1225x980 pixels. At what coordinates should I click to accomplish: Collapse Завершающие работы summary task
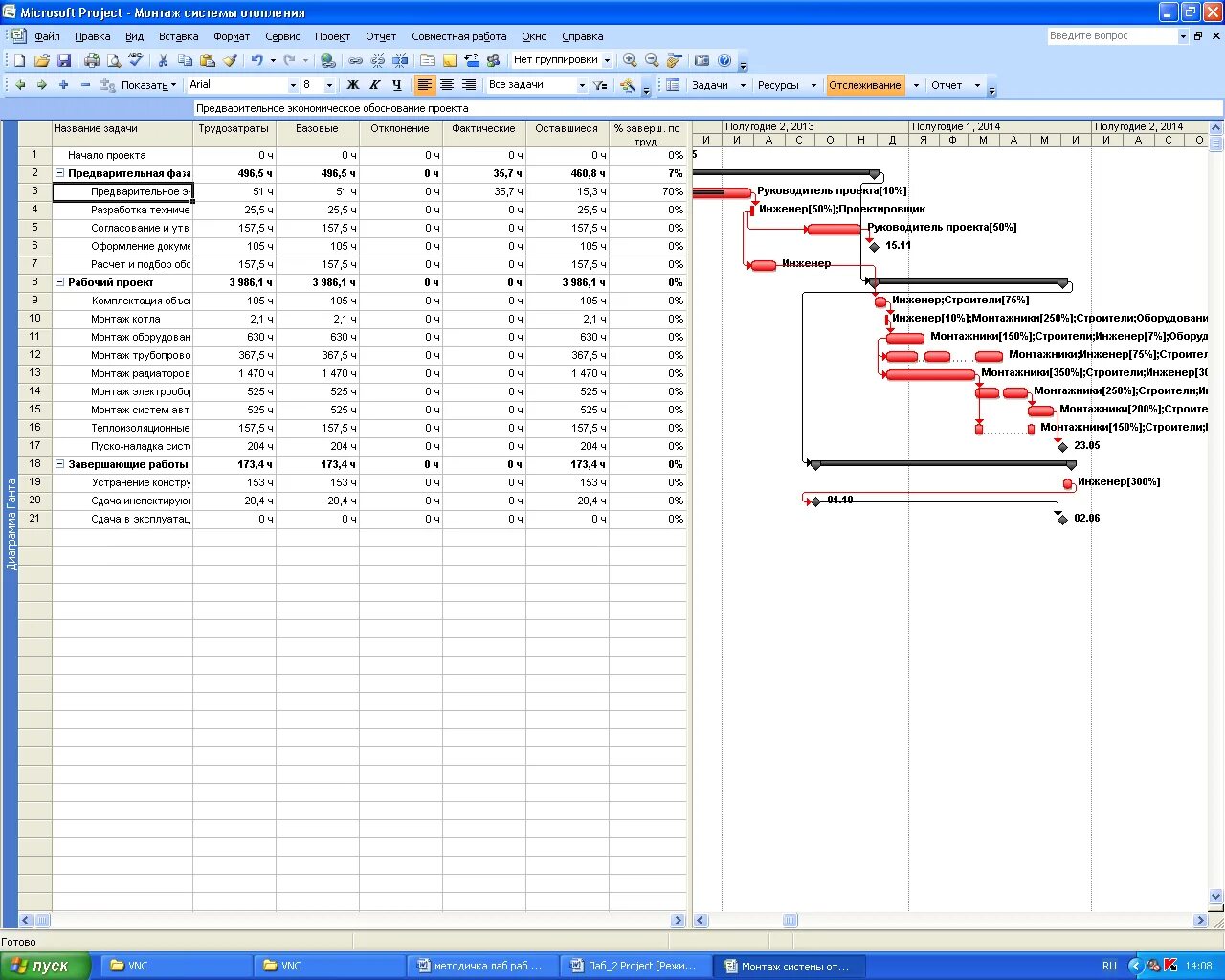[60, 464]
